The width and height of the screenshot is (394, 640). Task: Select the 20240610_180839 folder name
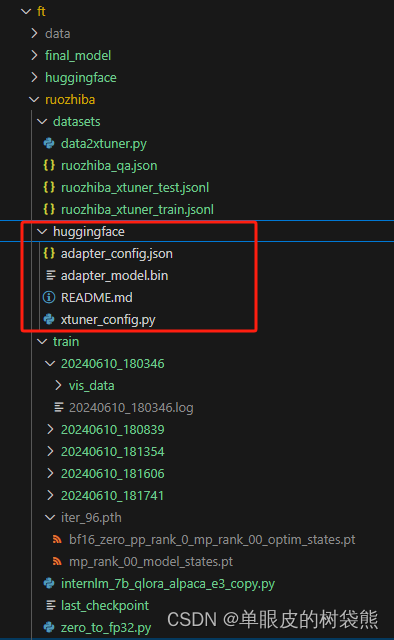coord(113,430)
